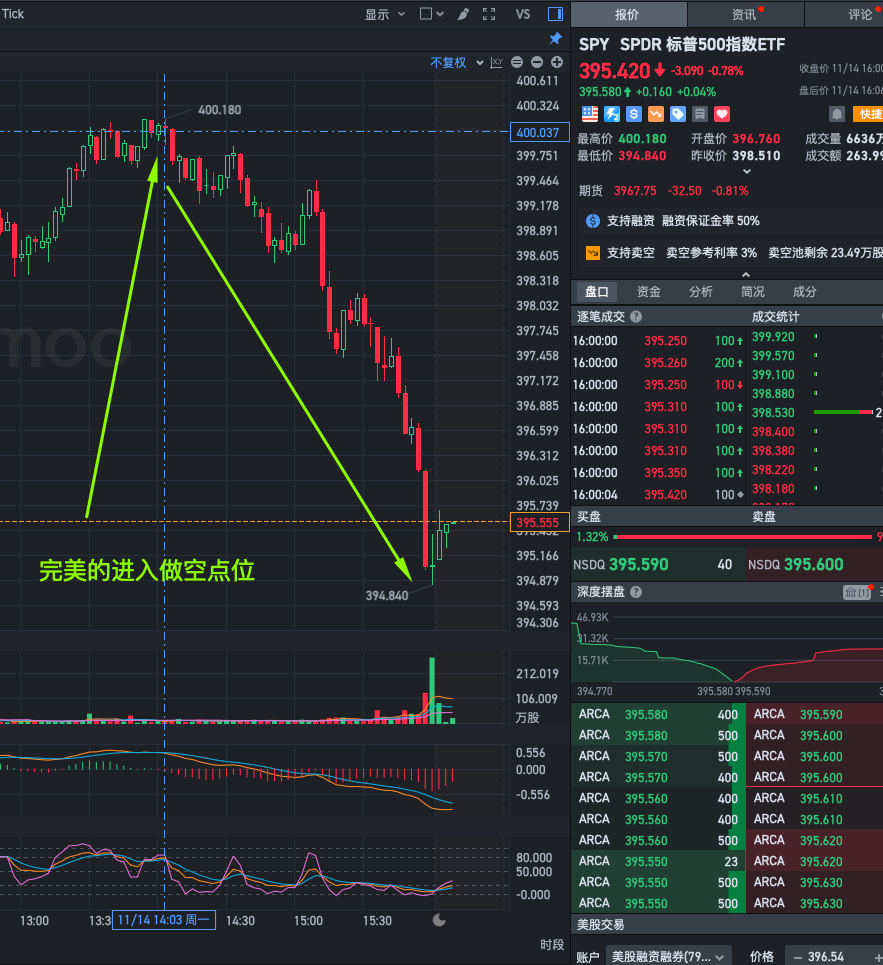Click the 美股交易 section header
The height and width of the screenshot is (965, 883).
(601, 924)
